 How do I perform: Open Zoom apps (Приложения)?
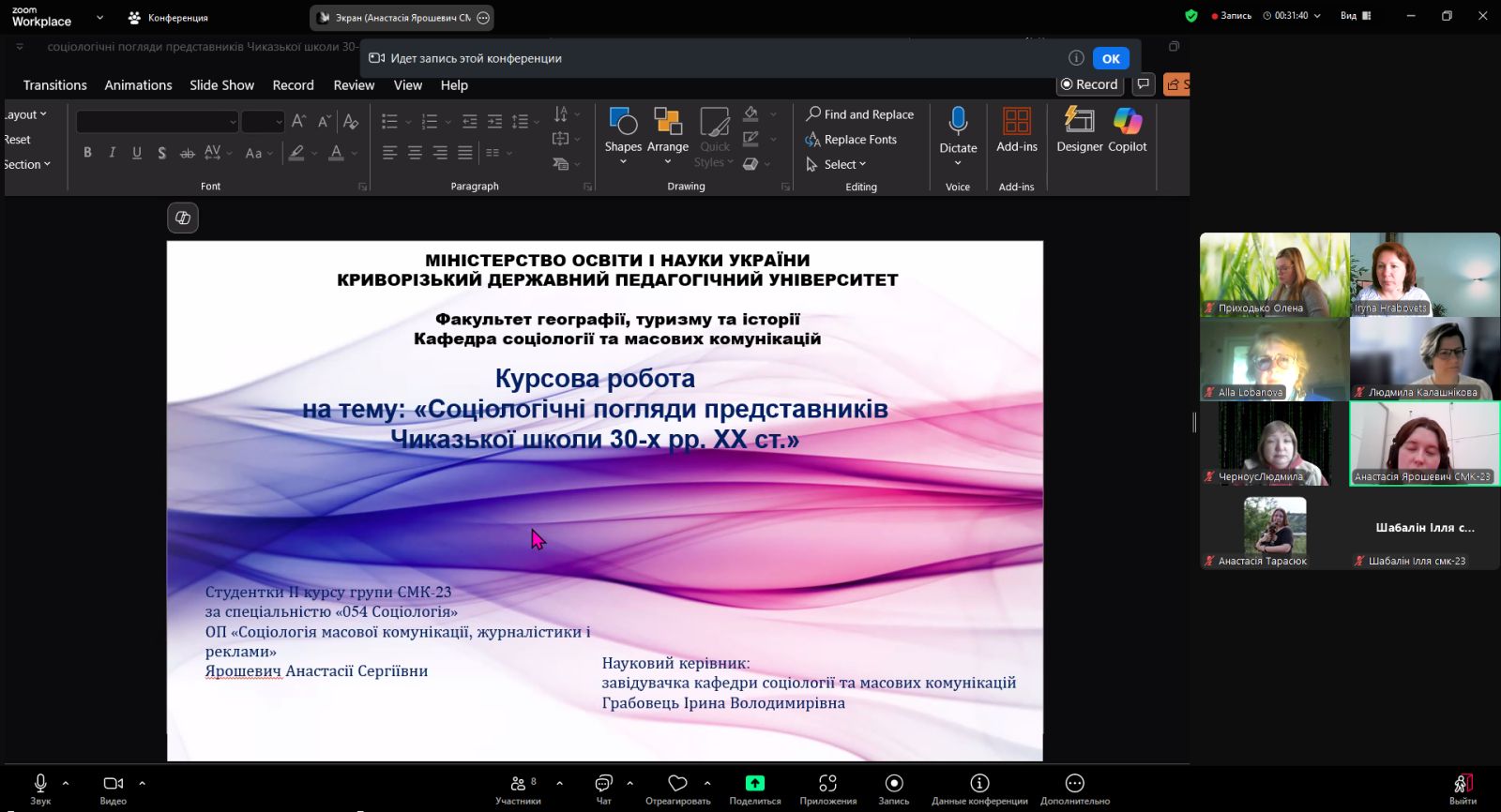pos(827,789)
